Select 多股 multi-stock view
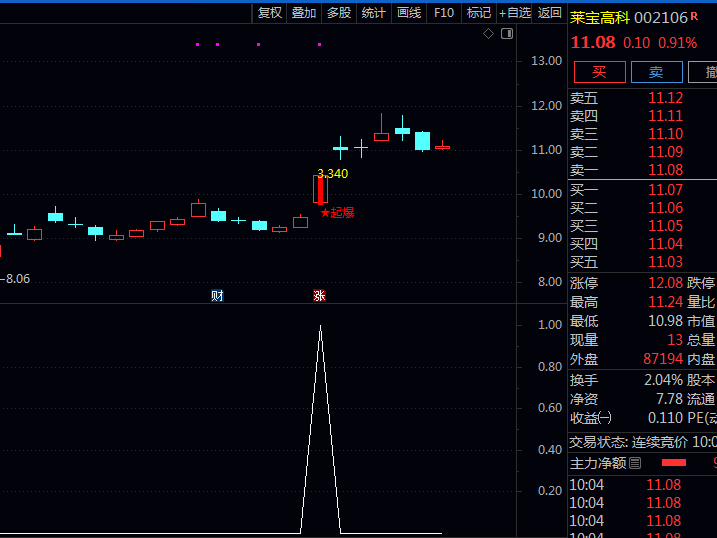The image size is (717, 538). 339,13
